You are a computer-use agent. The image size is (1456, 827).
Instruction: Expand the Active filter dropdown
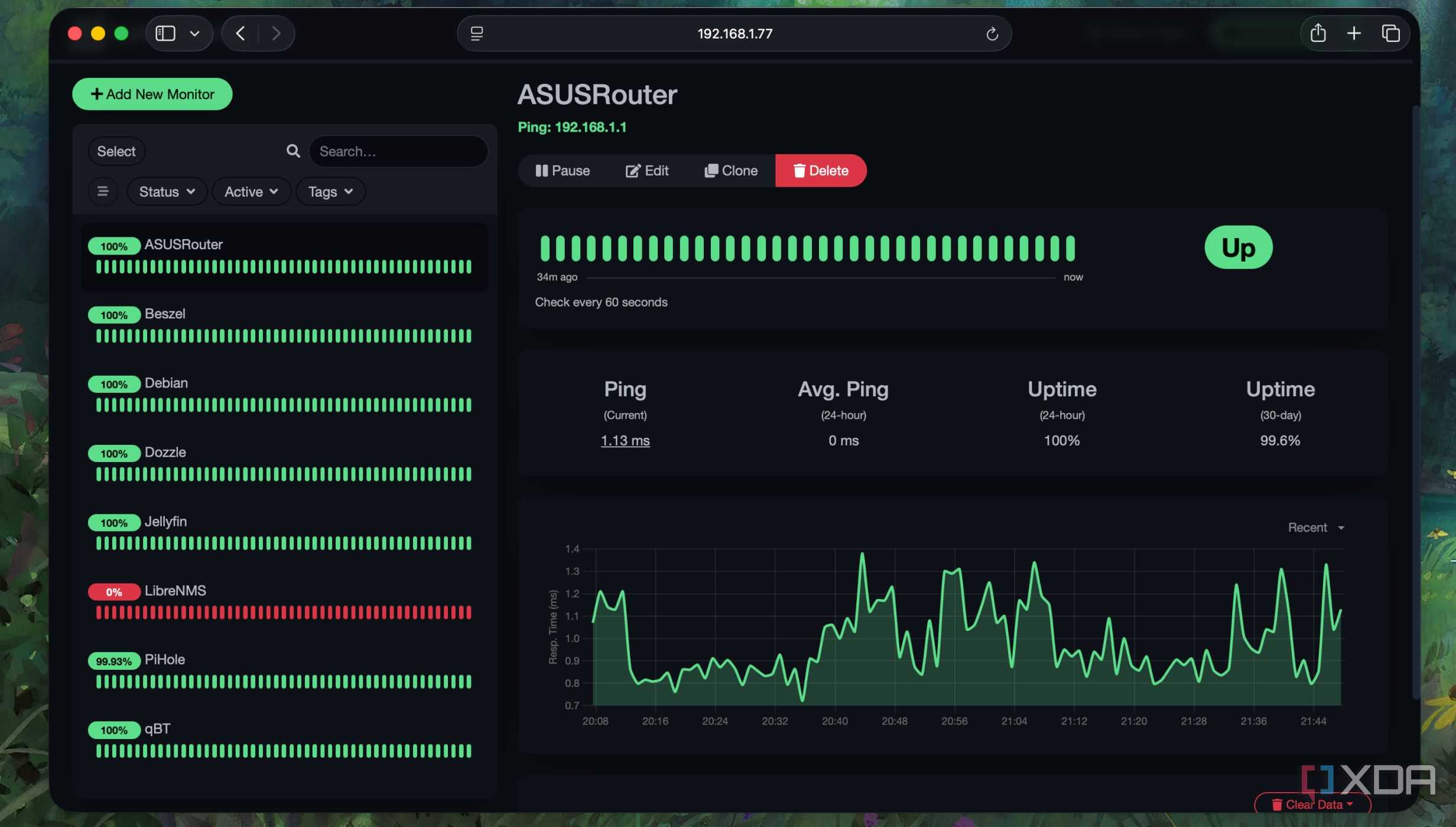click(251, 191)
